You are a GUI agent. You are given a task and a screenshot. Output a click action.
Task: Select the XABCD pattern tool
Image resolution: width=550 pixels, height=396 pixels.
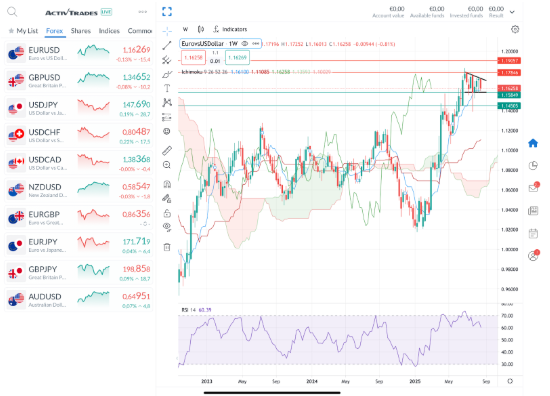point(167,102)
